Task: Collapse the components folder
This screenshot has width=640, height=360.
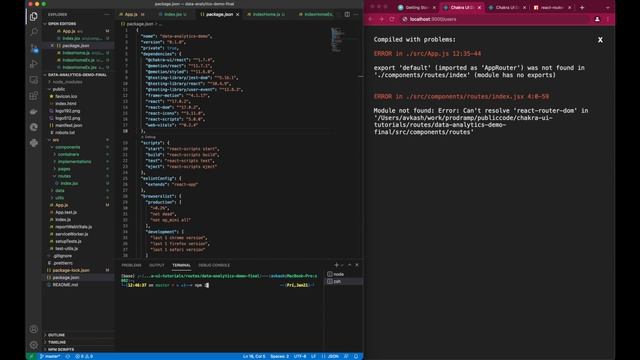Action: click(67, 147)
